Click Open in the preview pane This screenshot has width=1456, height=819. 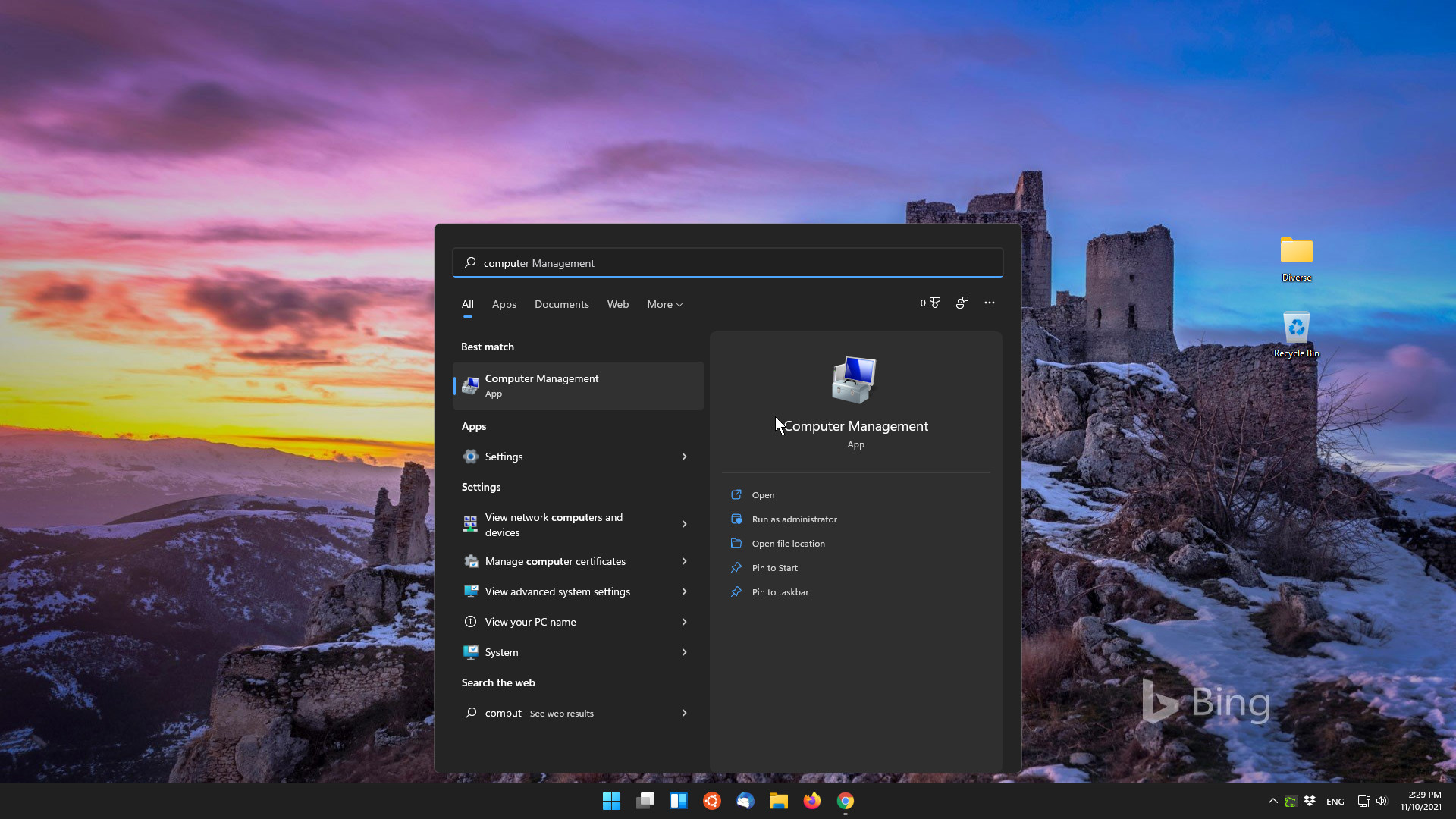tap(763, 495)
